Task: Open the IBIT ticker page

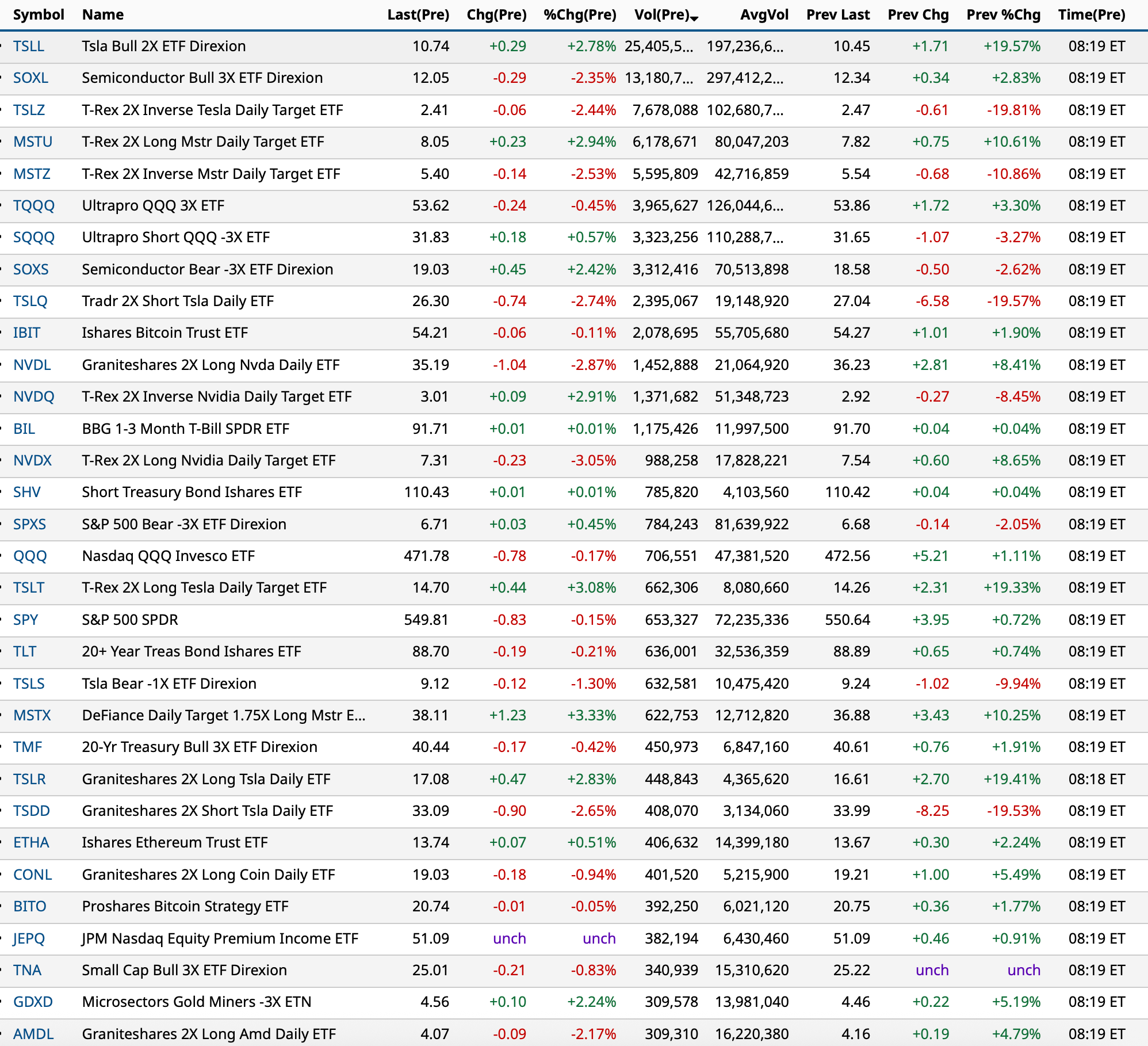Action: coord(26,333)
